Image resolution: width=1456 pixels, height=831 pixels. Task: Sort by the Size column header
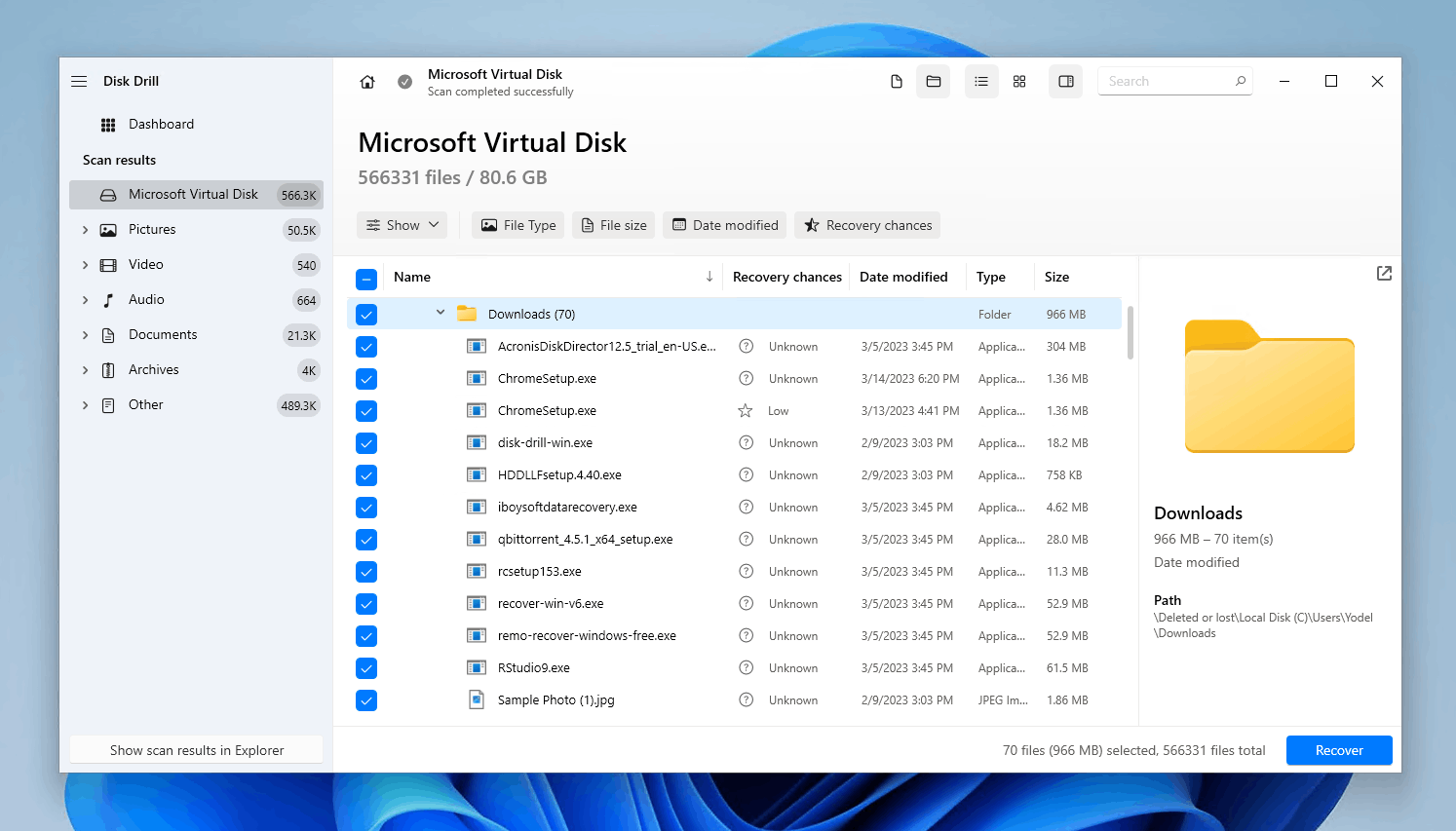click(1056, 277)
